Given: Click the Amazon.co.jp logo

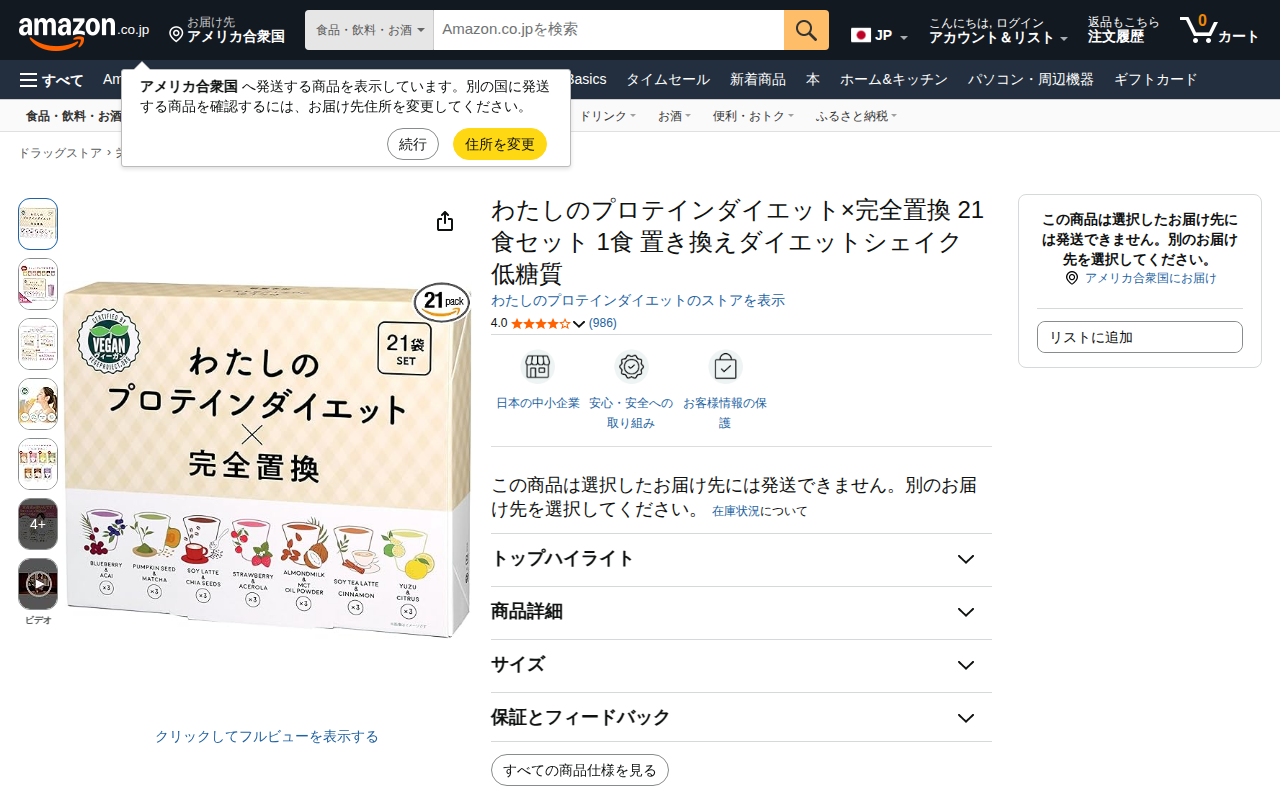Looking at the screenshot, I should (x=84, y=30).
